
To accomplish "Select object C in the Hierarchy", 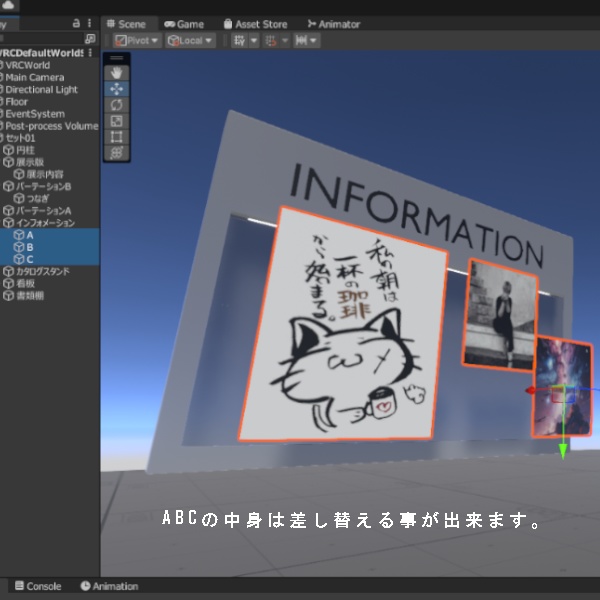I will point(50,259).
